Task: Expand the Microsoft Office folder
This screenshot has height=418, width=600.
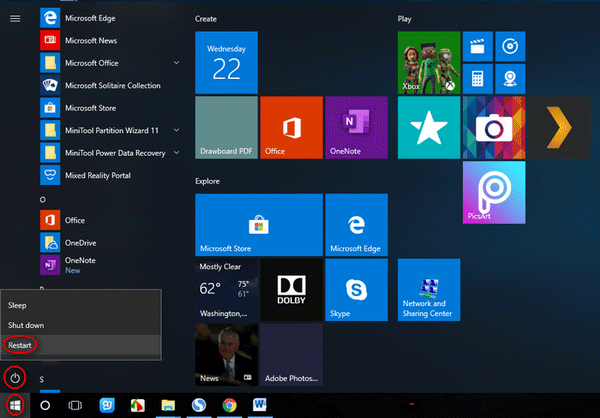Action: point(176,63)
